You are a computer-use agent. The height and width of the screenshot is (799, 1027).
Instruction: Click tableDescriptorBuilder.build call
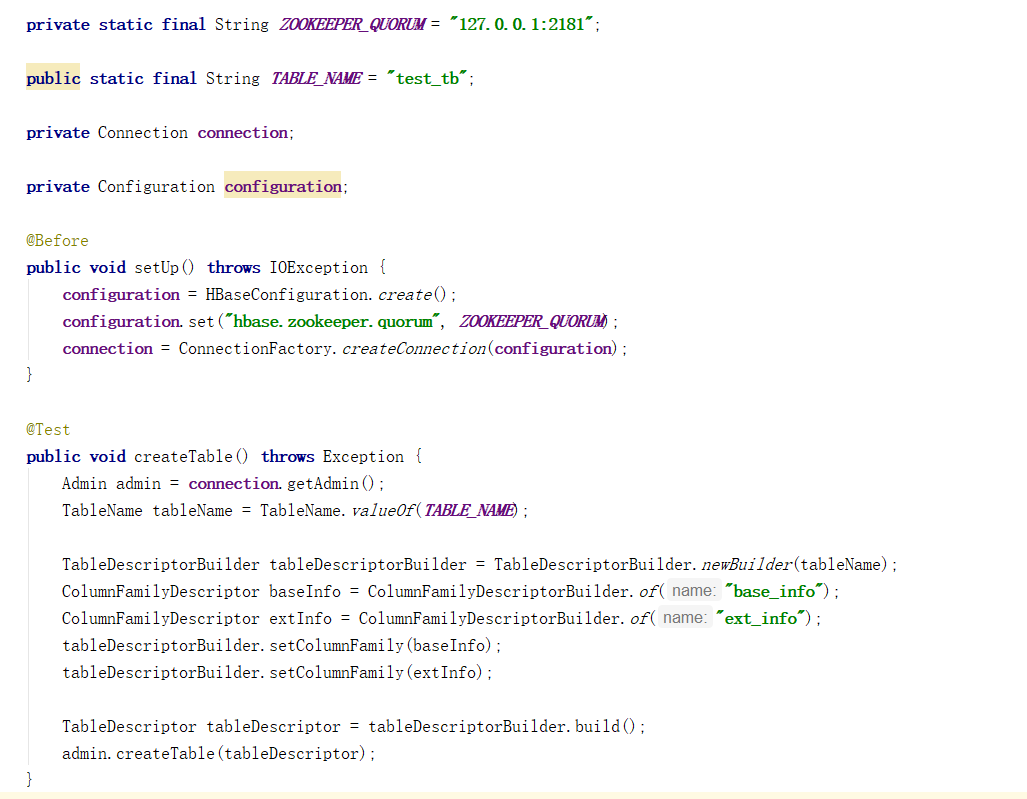[x=502, y=726]
